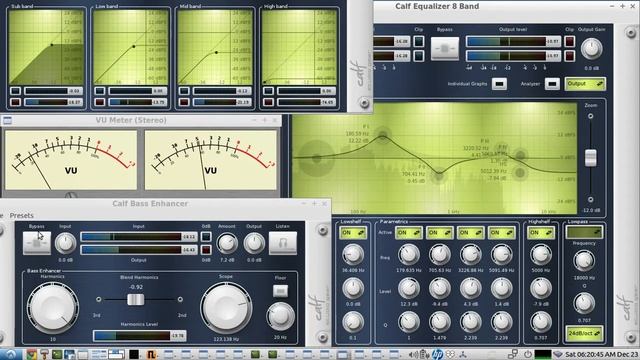Image resolution: width=640 pixels, height=360 pixels.
Task: Click the Lowpass Q knob at 0.707
Action: point(584,303)
